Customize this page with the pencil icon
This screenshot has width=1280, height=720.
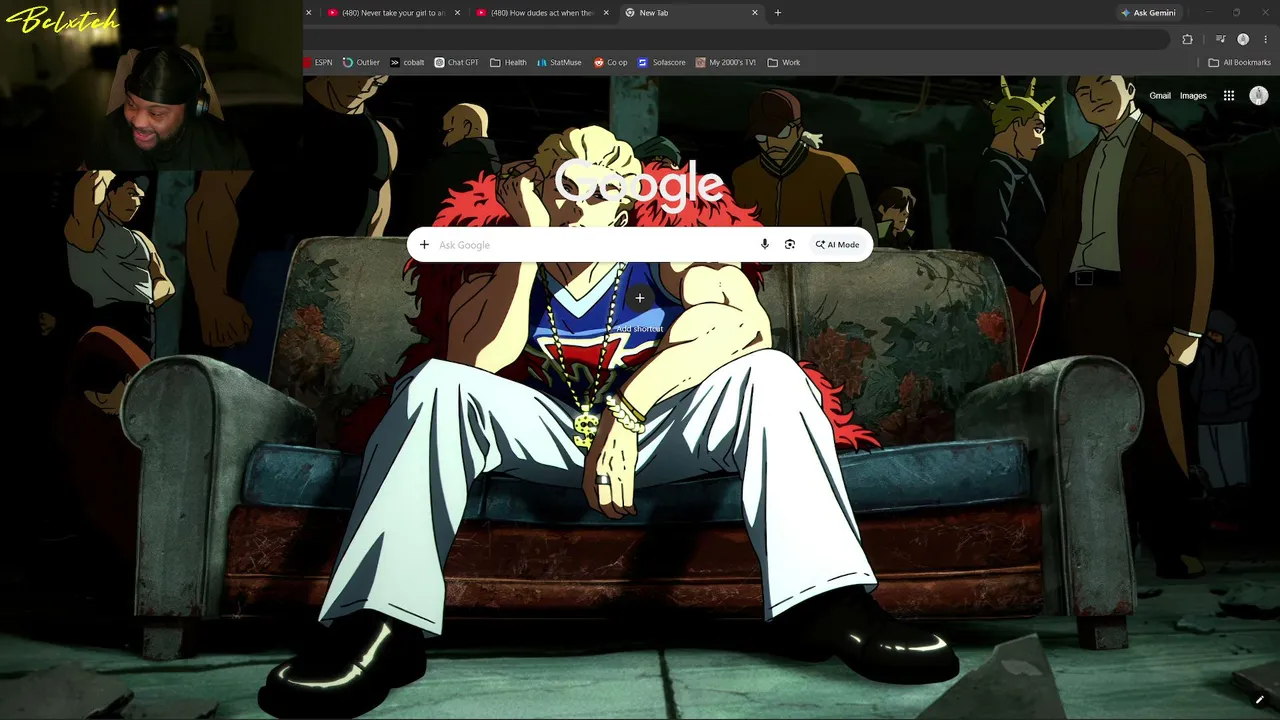1259,699
